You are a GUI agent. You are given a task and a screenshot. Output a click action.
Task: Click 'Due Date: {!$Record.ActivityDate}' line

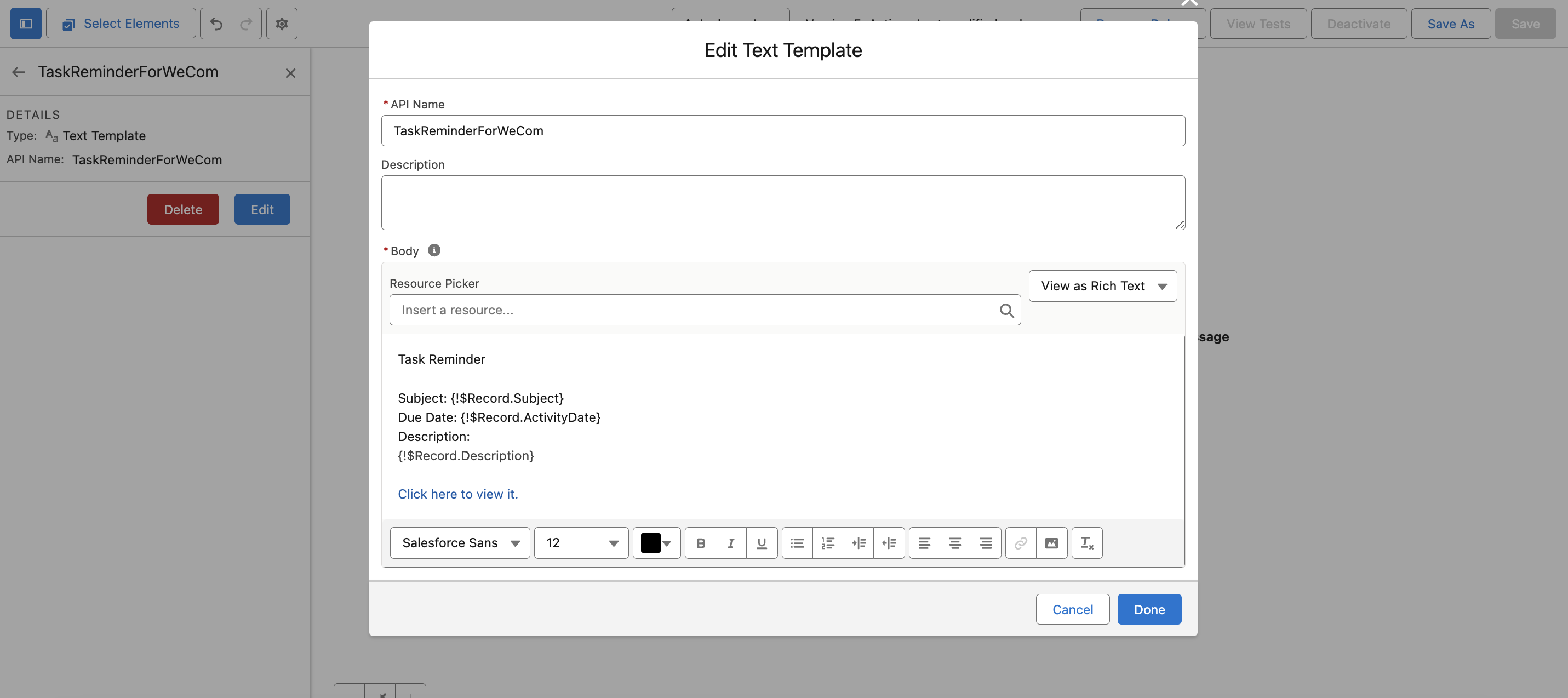point(499,417)
